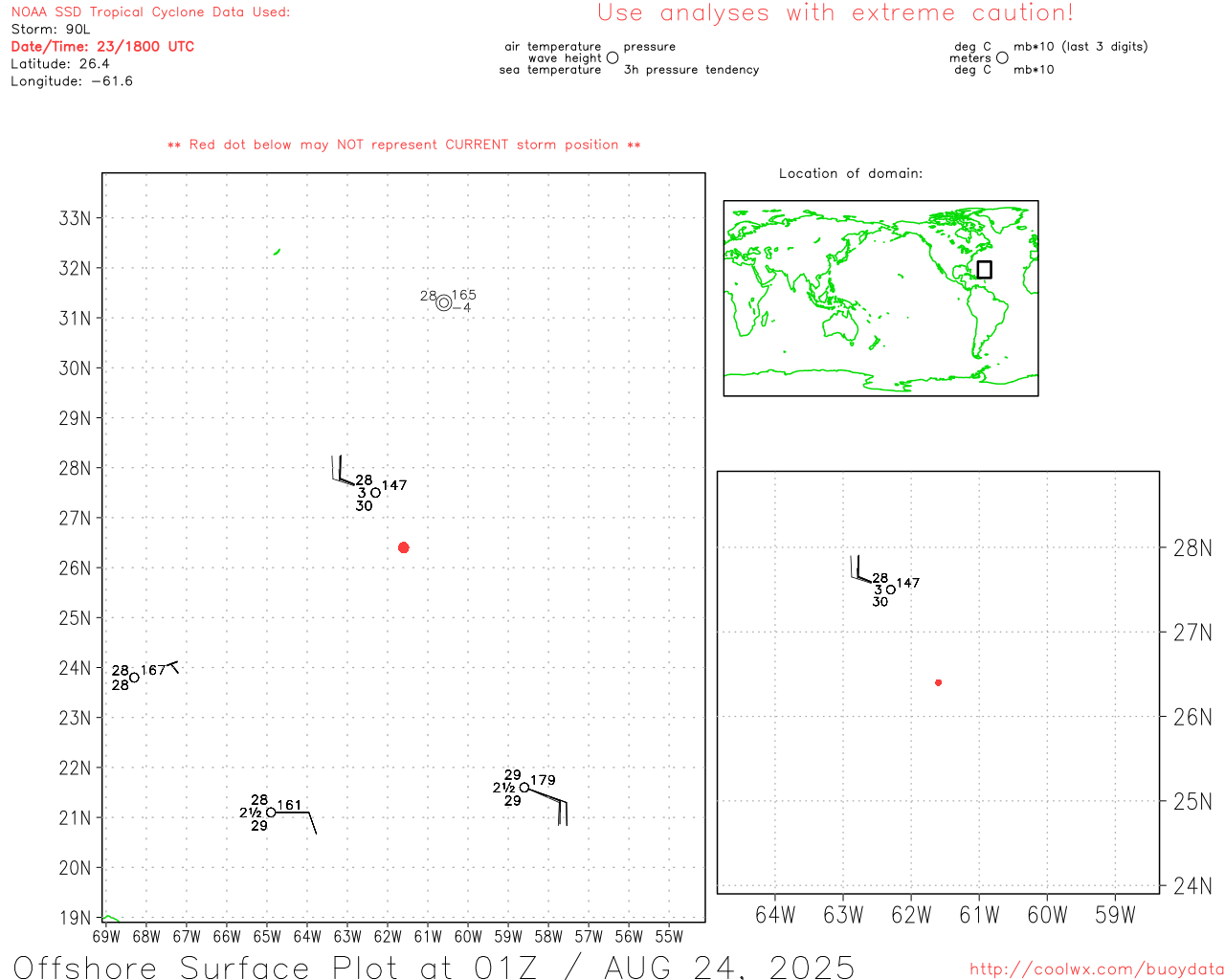Image resolution: width=1225 pixels, height=980 pixels.
Task: Click the 'Latitude: 26.4' value
Action: point(60,64)
